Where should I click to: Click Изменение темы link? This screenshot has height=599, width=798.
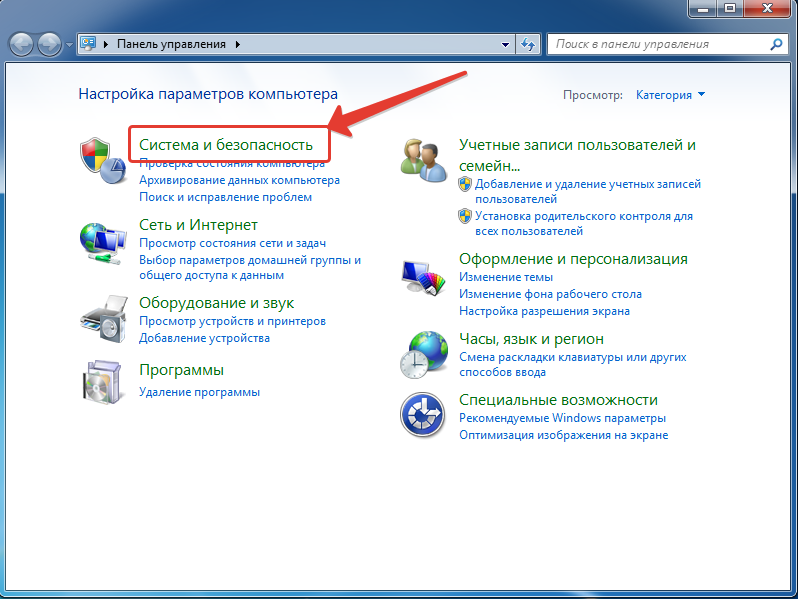click(x=506, y=277)
